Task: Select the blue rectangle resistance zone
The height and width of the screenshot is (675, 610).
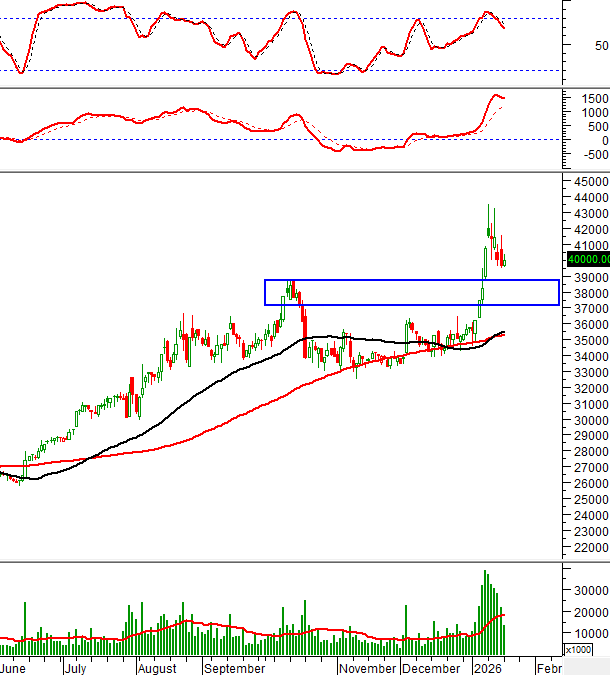Action: click(x=411, y=281)
